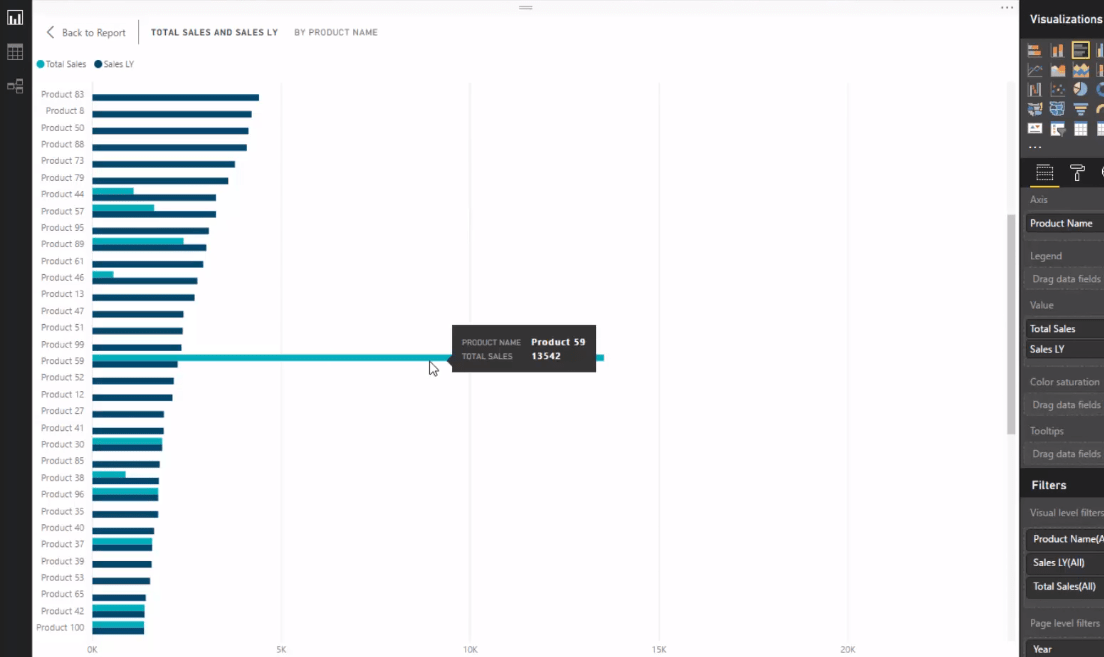Open the Format paint roller tab
Image resolution: width=1104 pixels, height=657 pixels.
pos(1077,173)
